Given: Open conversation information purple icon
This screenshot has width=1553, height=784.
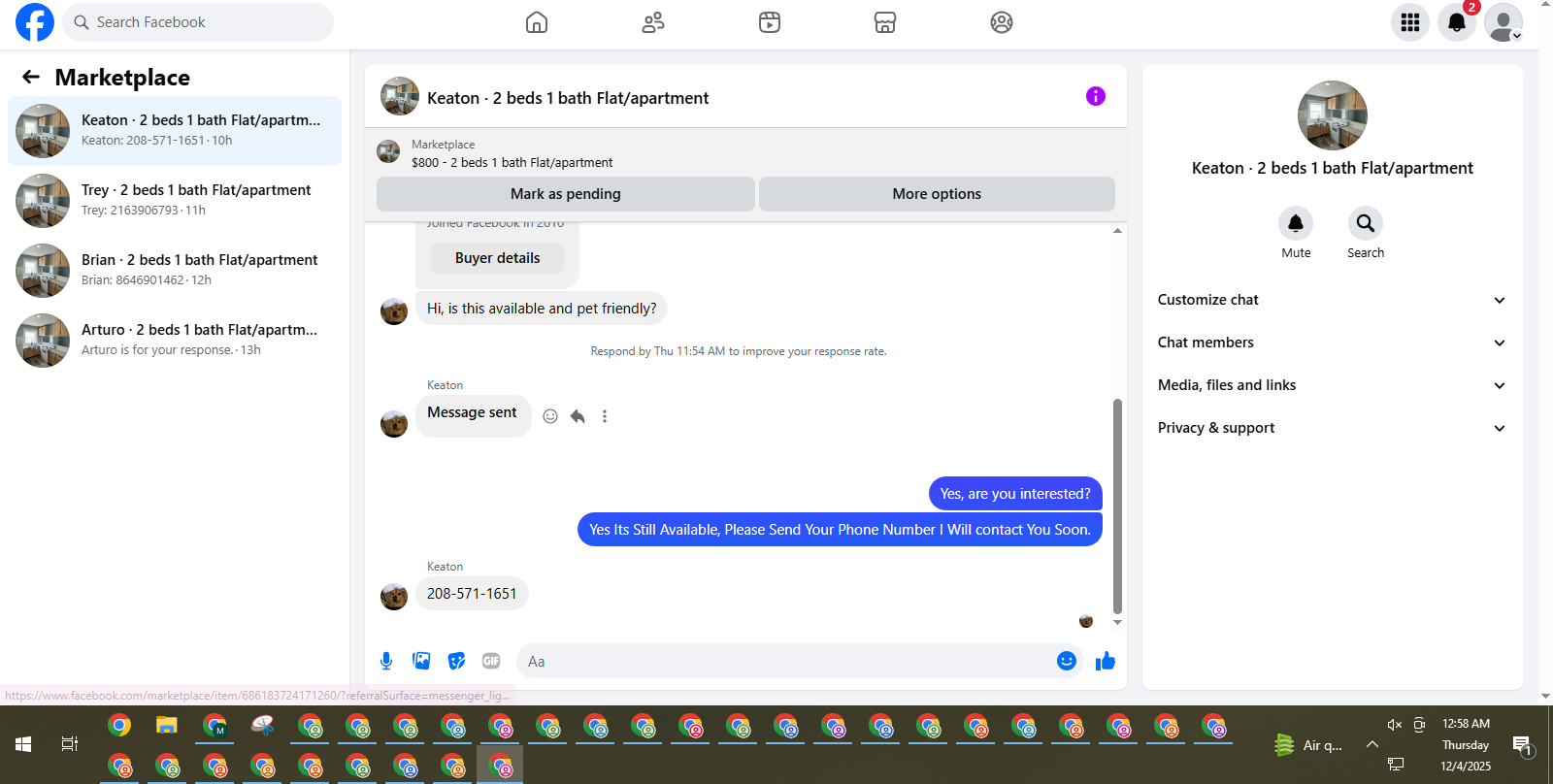Looking at the screenshot, I should pos(1096,96).
